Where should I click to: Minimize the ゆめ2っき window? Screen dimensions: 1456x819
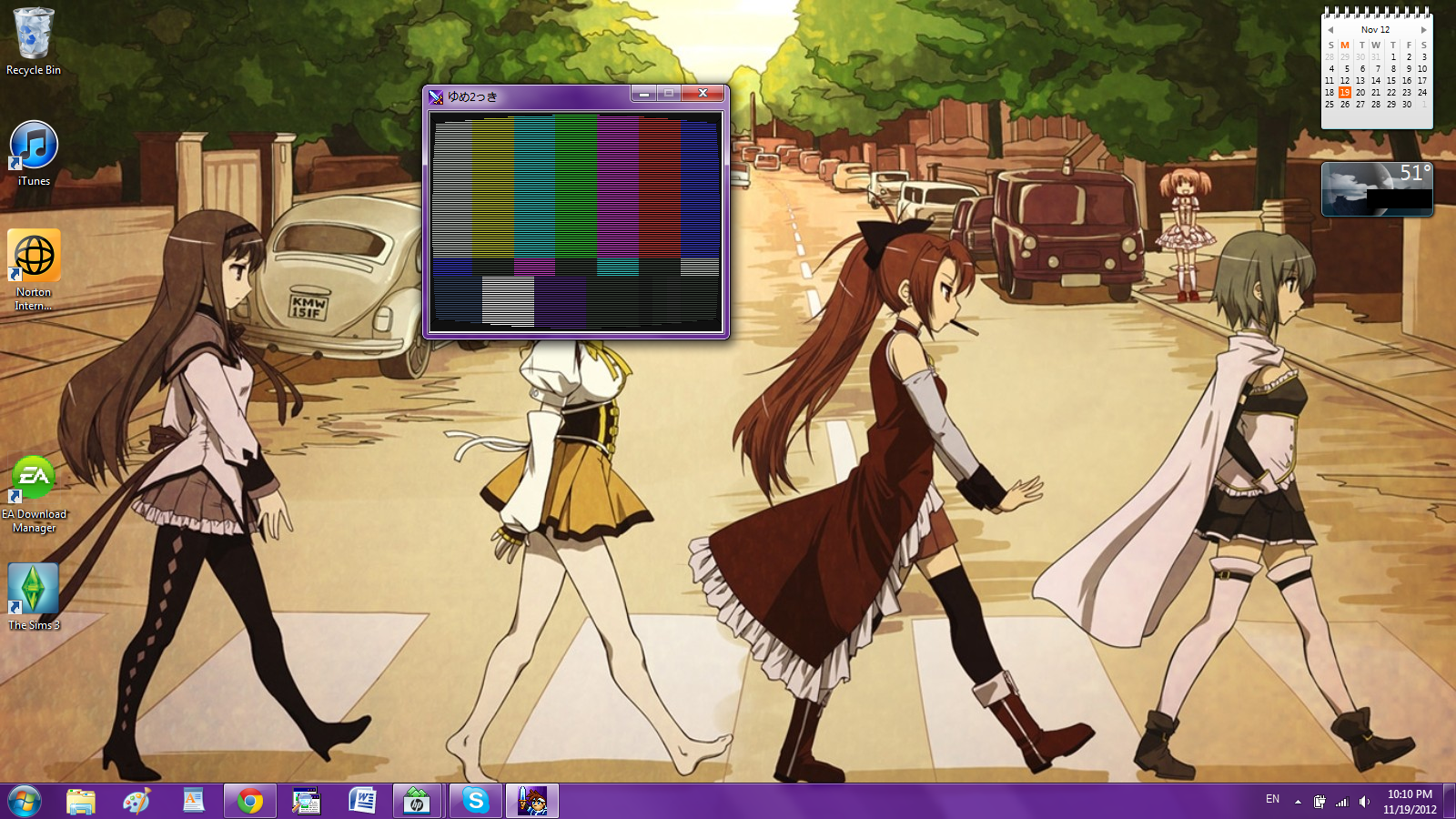tap(643, 94)
